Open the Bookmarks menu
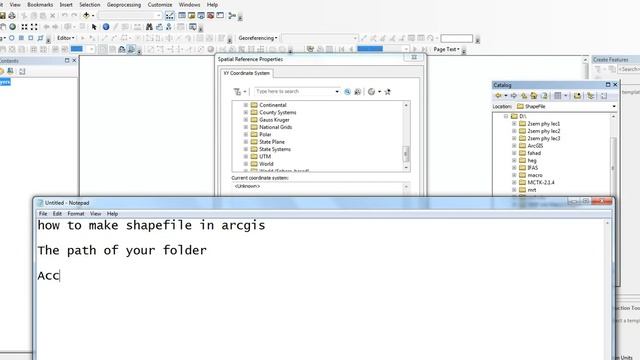 [40, 5]
